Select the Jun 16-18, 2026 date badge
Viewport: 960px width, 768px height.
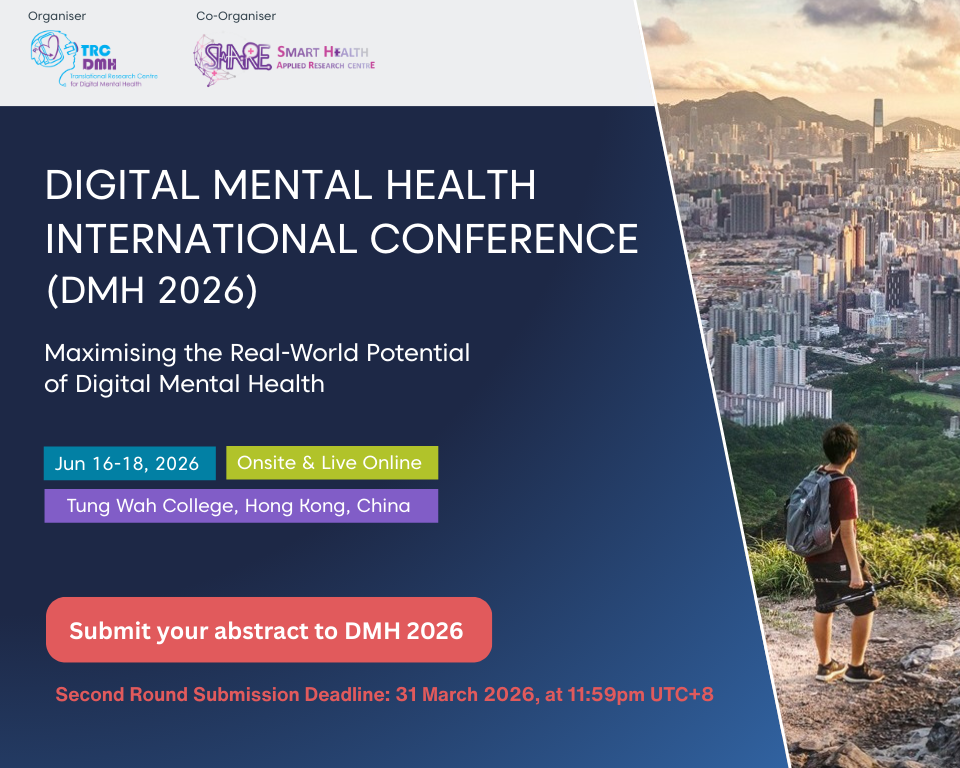(130, 463)
